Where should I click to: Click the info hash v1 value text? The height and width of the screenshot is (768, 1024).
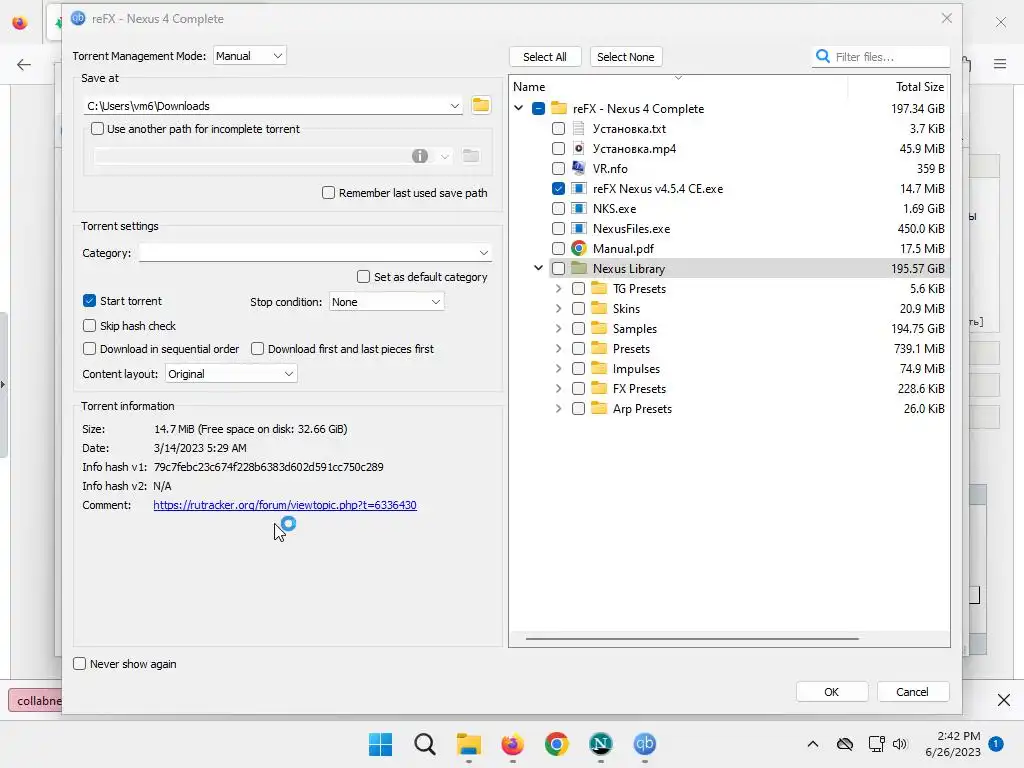pyautogui.click(x=268, y=467)
